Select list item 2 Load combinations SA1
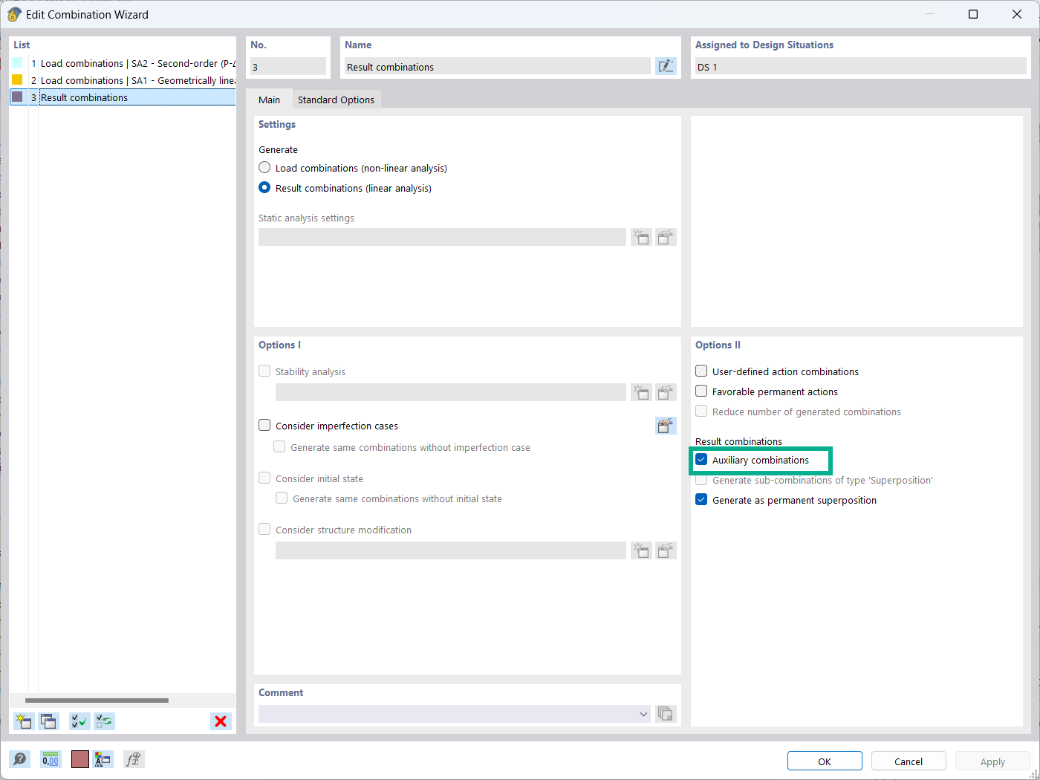The image size is (1040, 780). click(x=123, y=80)
